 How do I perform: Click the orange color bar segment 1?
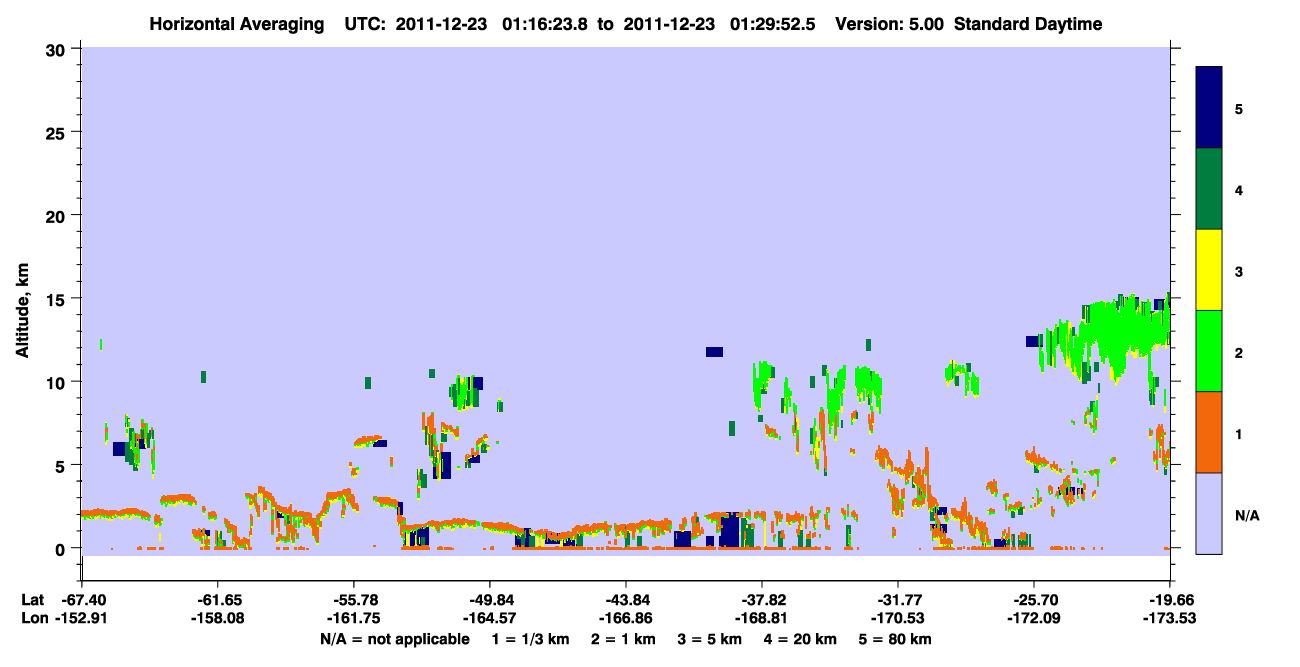click(x=1209, y=432)
